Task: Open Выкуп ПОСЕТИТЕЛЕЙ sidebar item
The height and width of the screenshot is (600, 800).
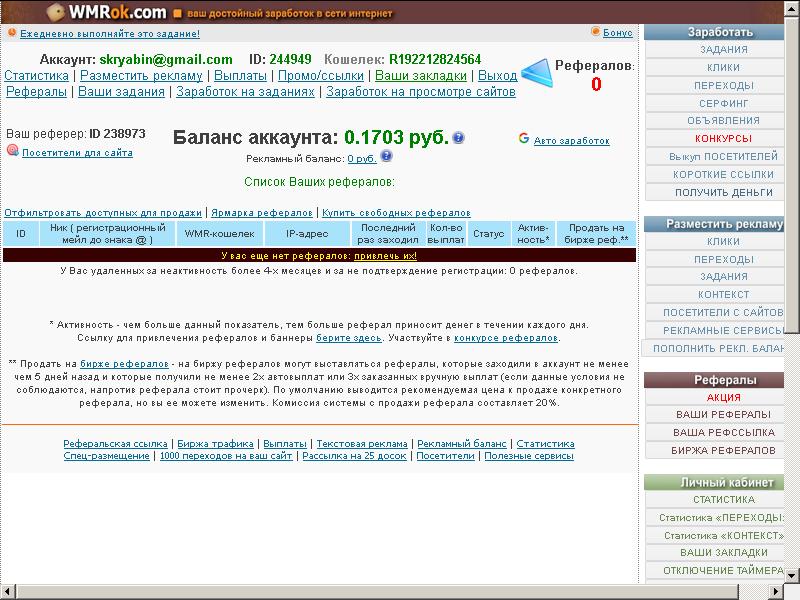Action: tap(715, 156)
